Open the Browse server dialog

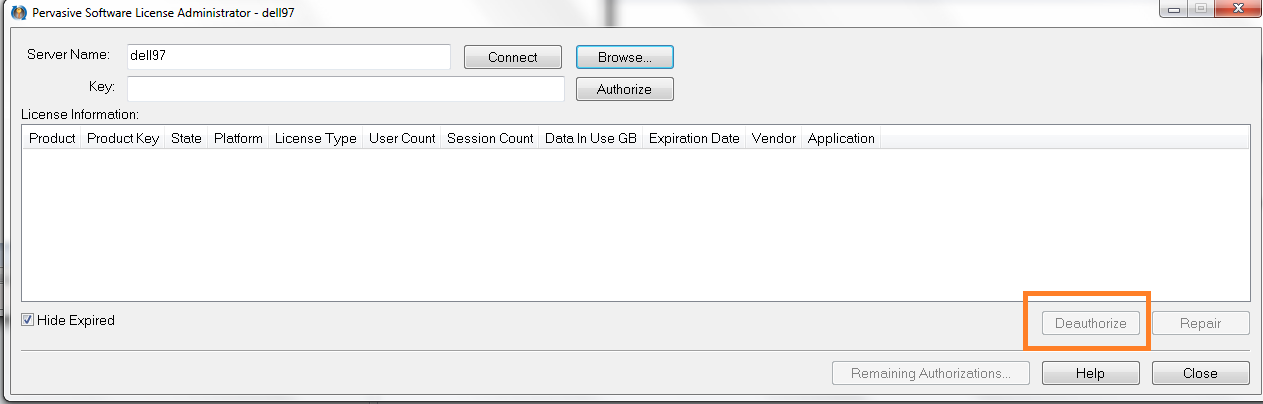[x=625, y=57]
